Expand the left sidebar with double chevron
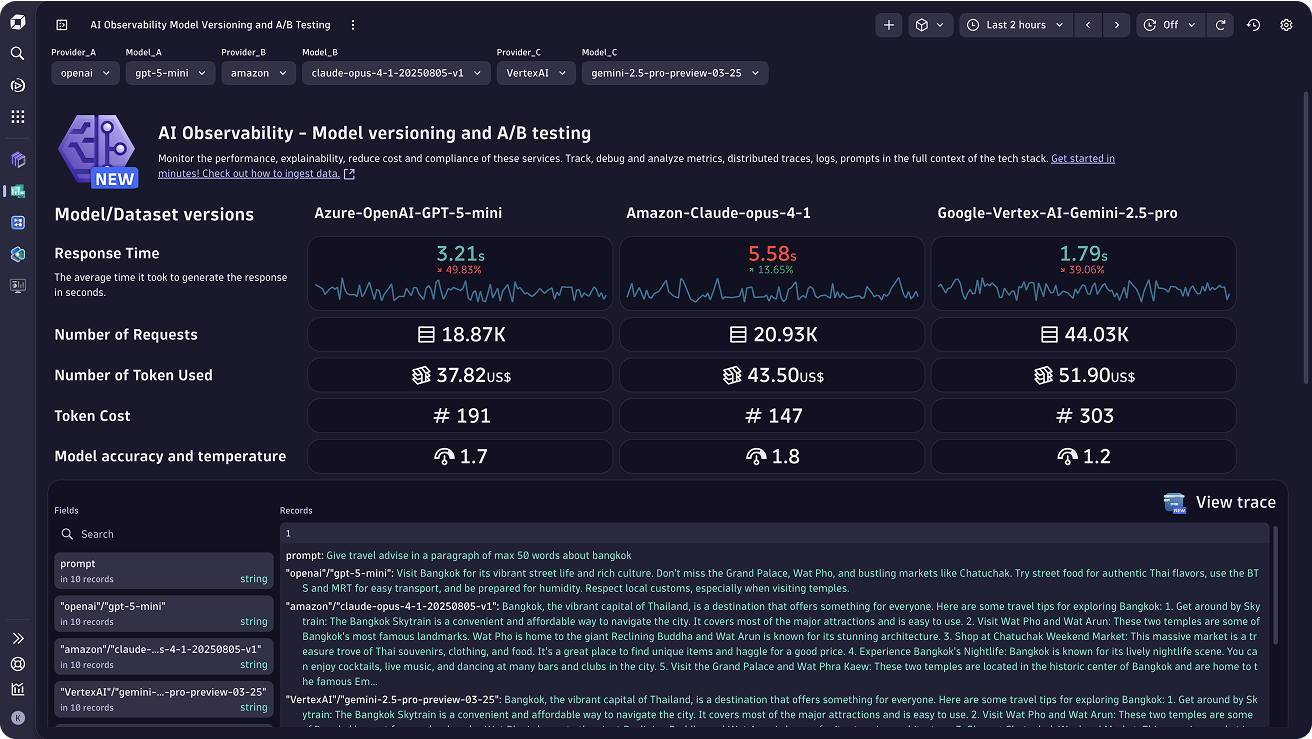 17,638
